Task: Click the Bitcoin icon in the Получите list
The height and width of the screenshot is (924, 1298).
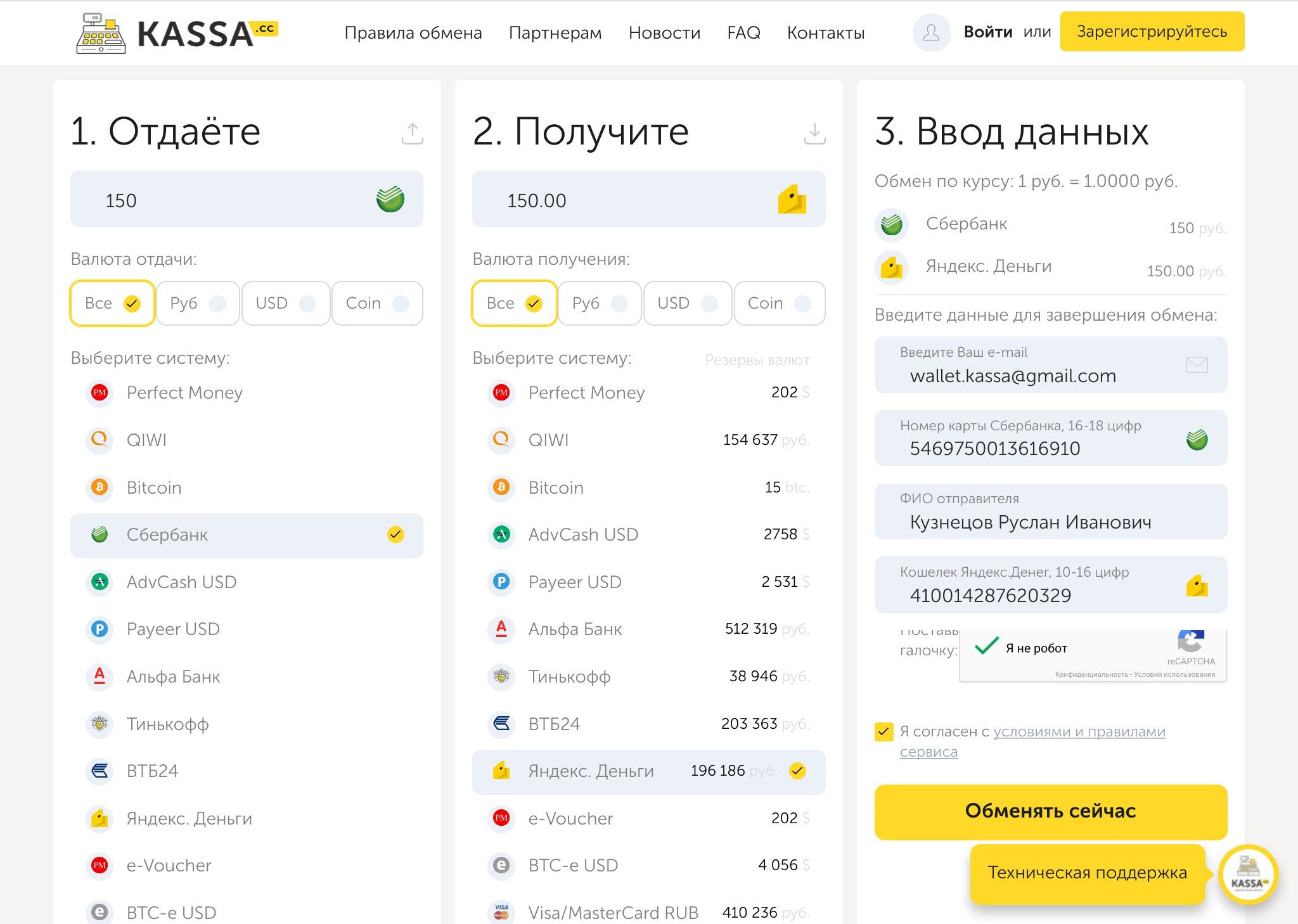Action: click(501, 487)
